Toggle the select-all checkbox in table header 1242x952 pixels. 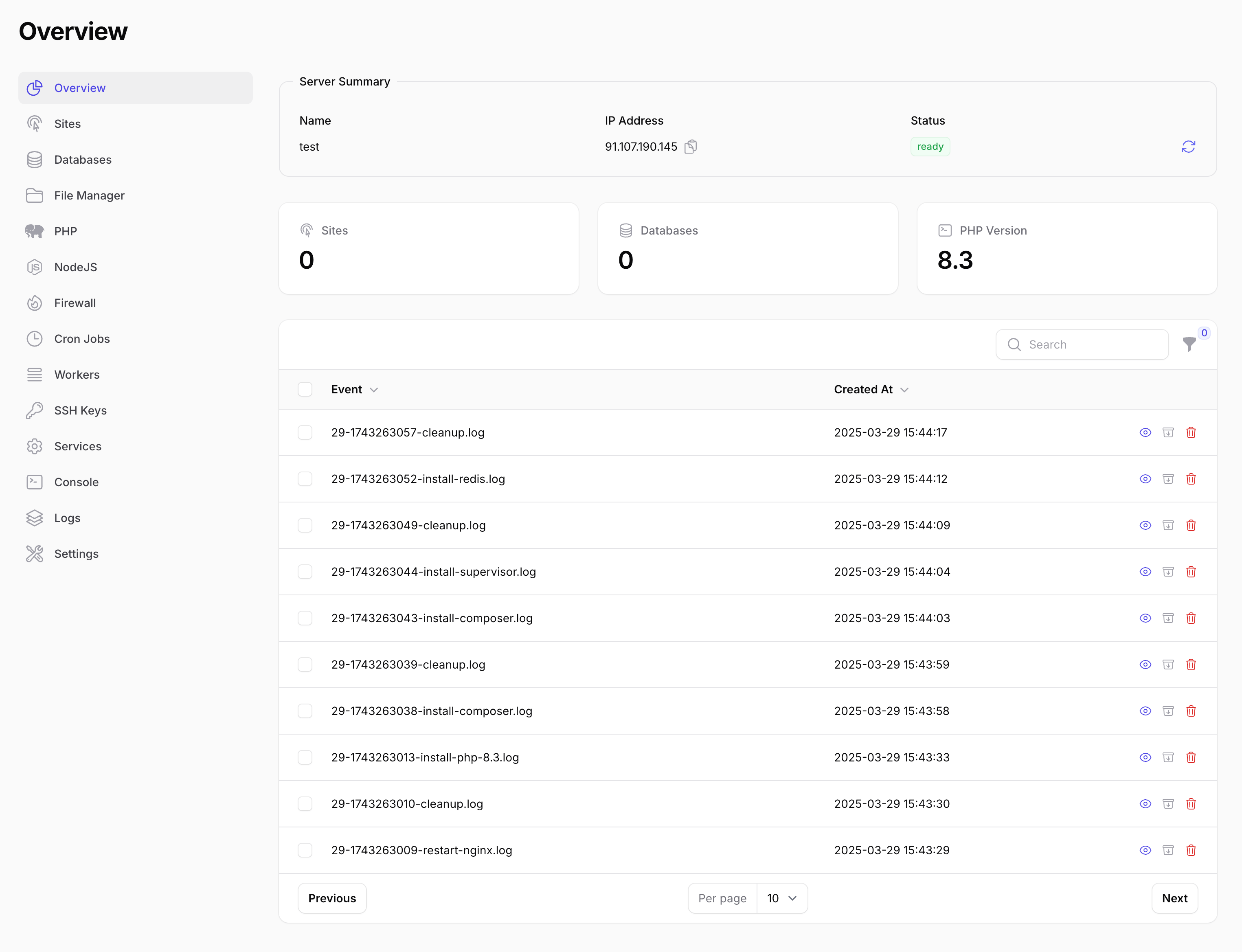click(305, 389)
